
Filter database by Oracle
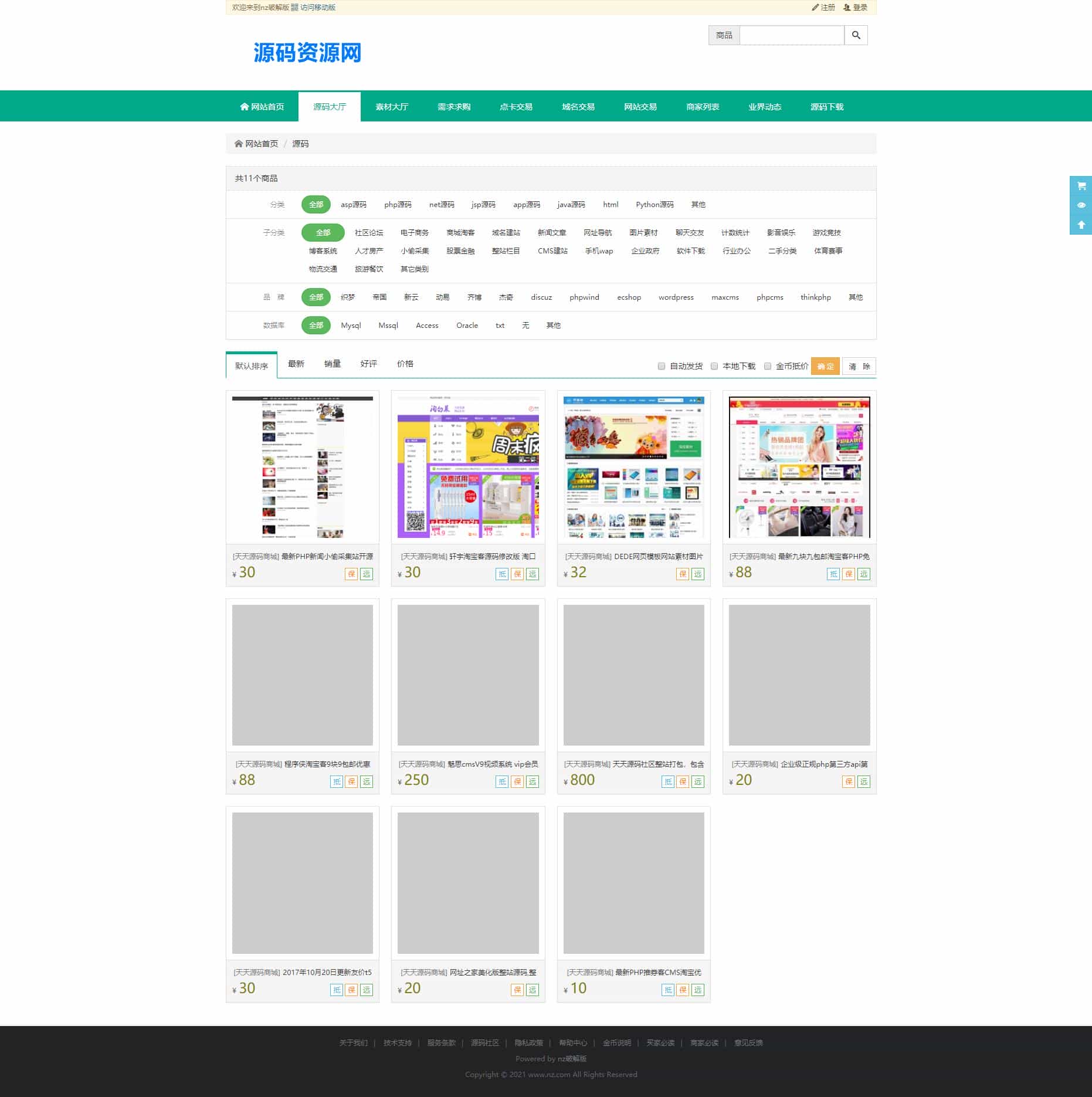tap(467, 326)
